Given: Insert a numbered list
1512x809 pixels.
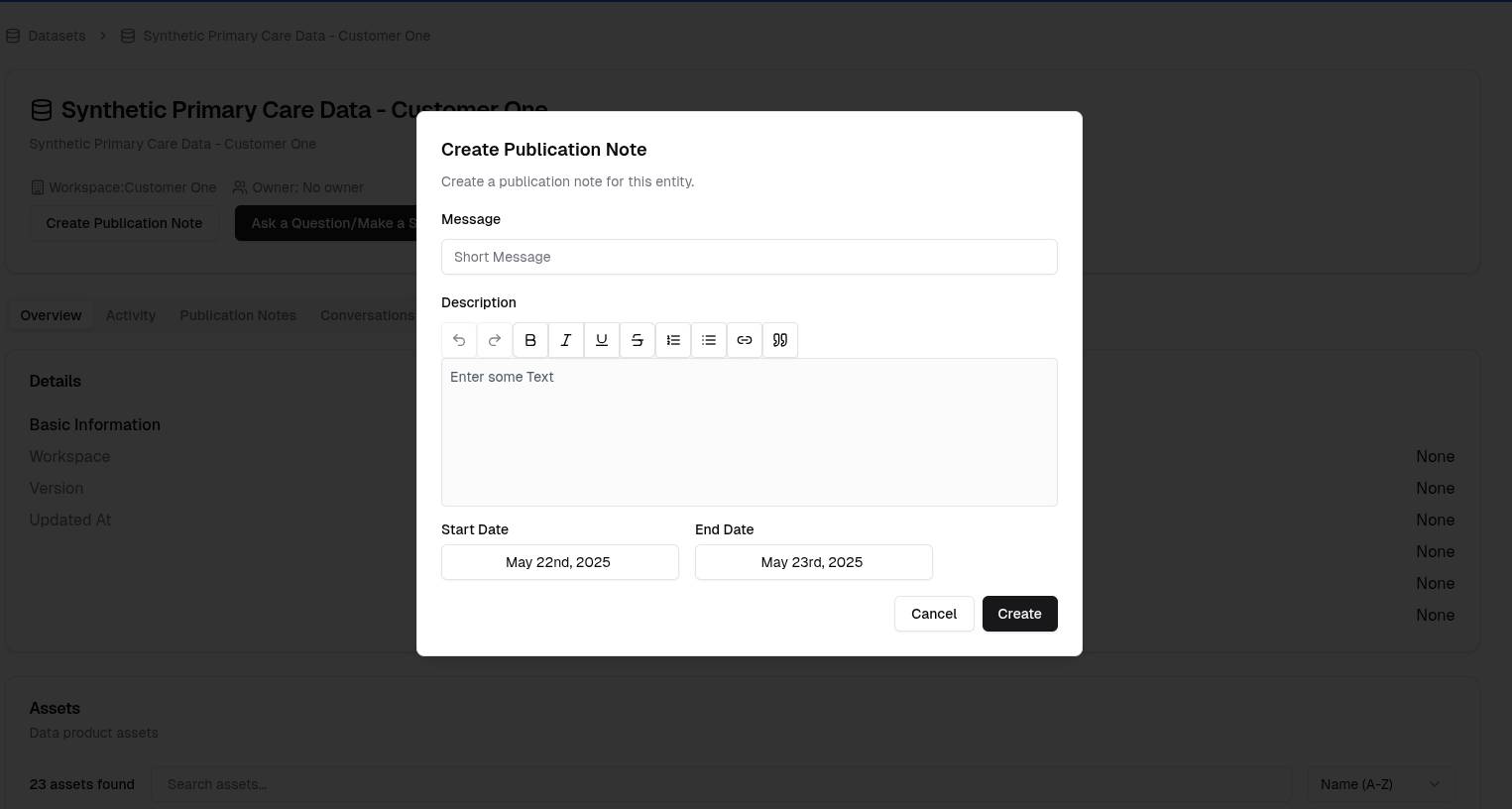Looking at the screenshot, I should [x=673, y=340].
